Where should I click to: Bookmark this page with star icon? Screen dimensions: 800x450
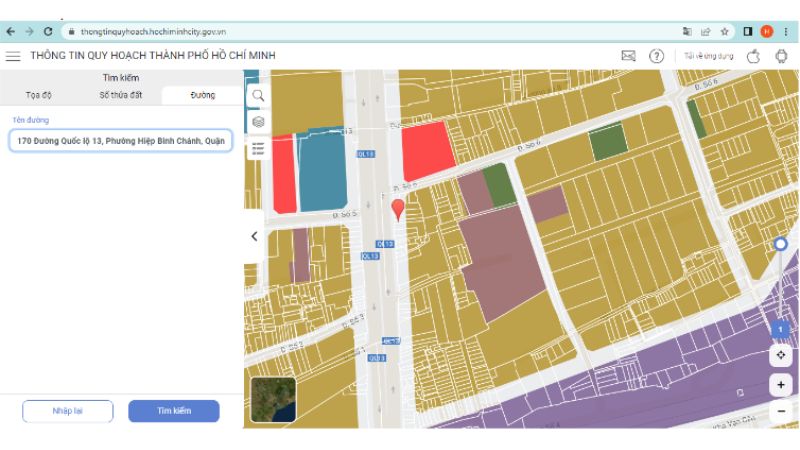[x=724, y=32]
